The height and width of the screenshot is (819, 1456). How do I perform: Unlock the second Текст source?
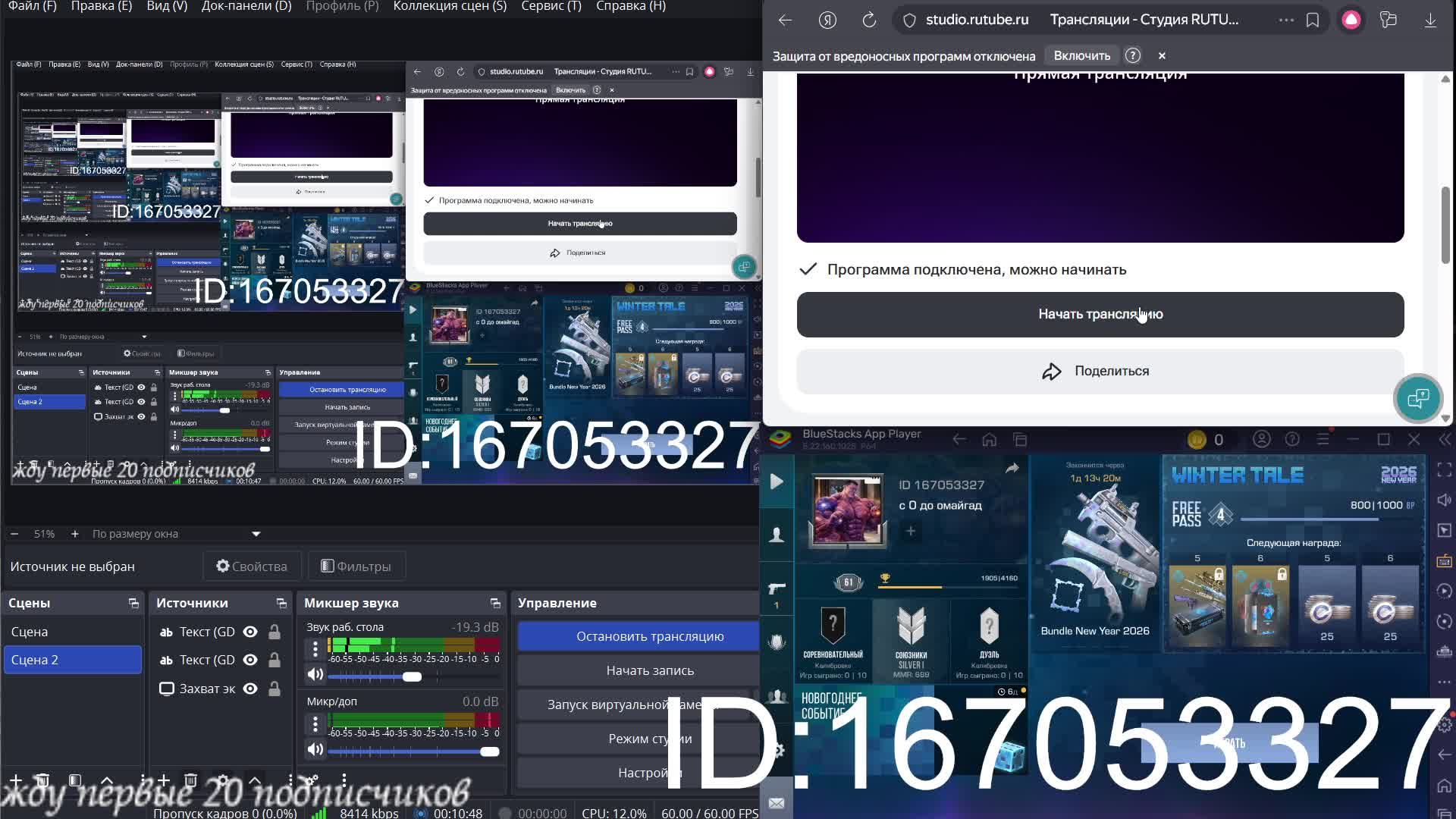tap(275, 661)
